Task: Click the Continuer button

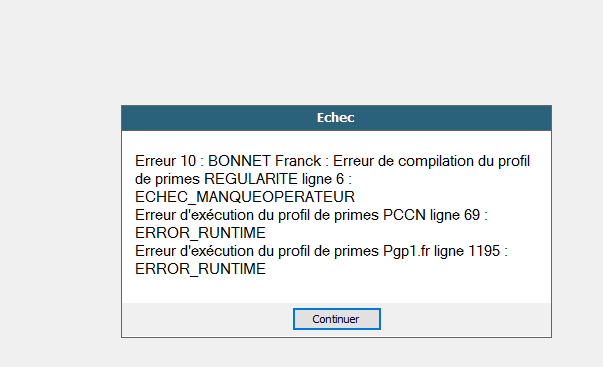Action: [336, 319]
